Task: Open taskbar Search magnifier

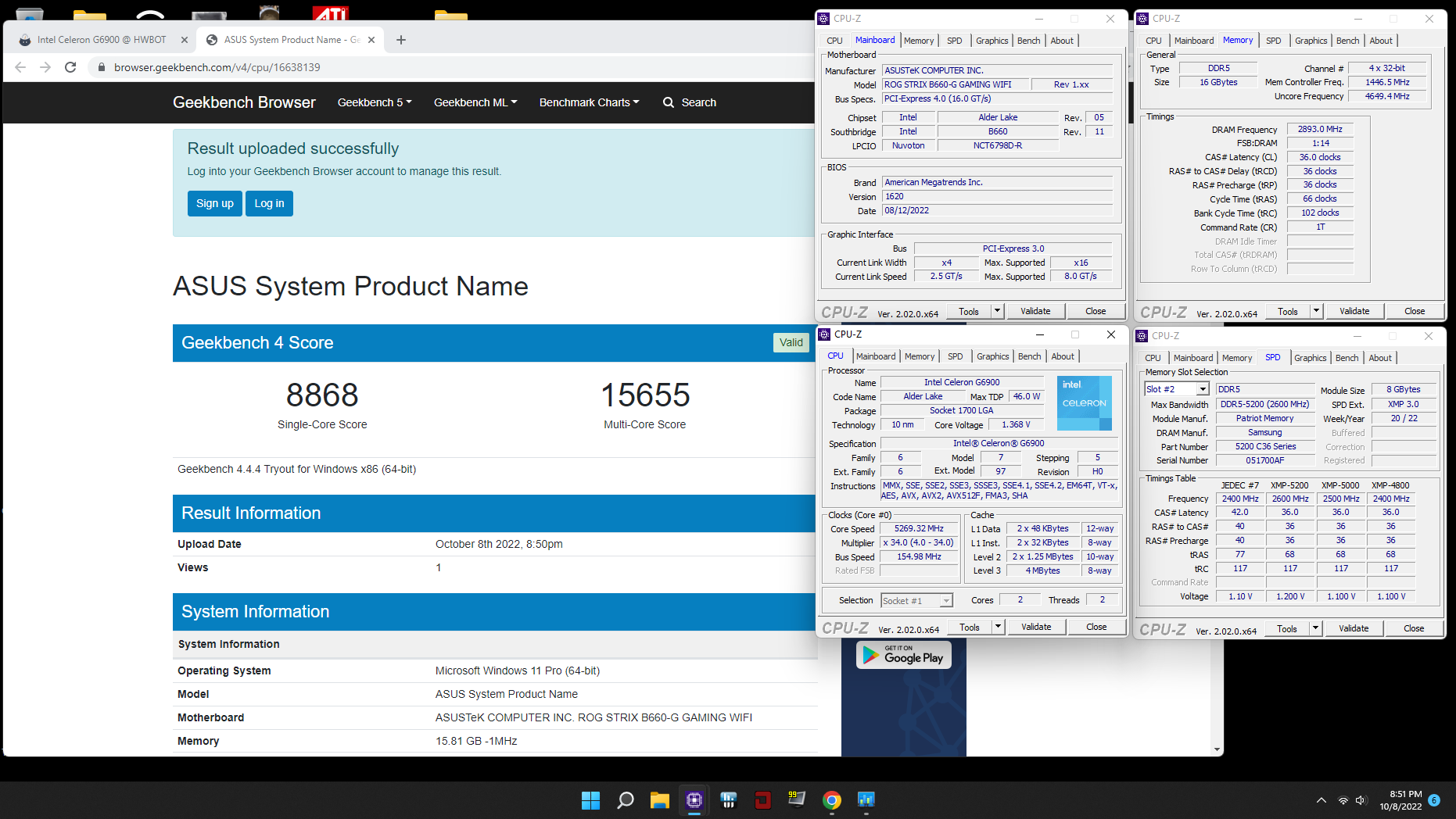Action: 626,800
